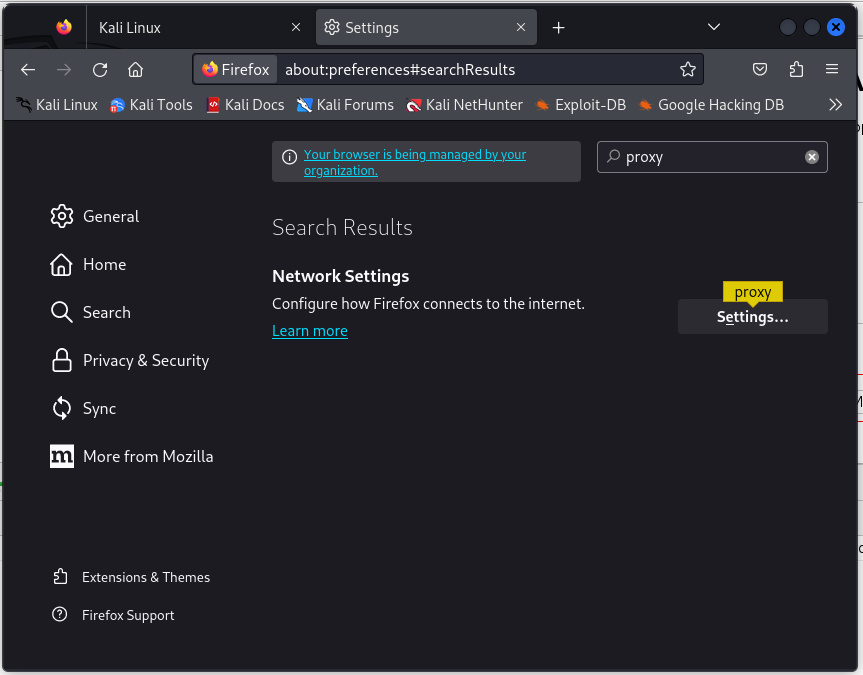
Task: Open Kali Docs bookmark
Action: pyautogui.click(x=245, y=105)
